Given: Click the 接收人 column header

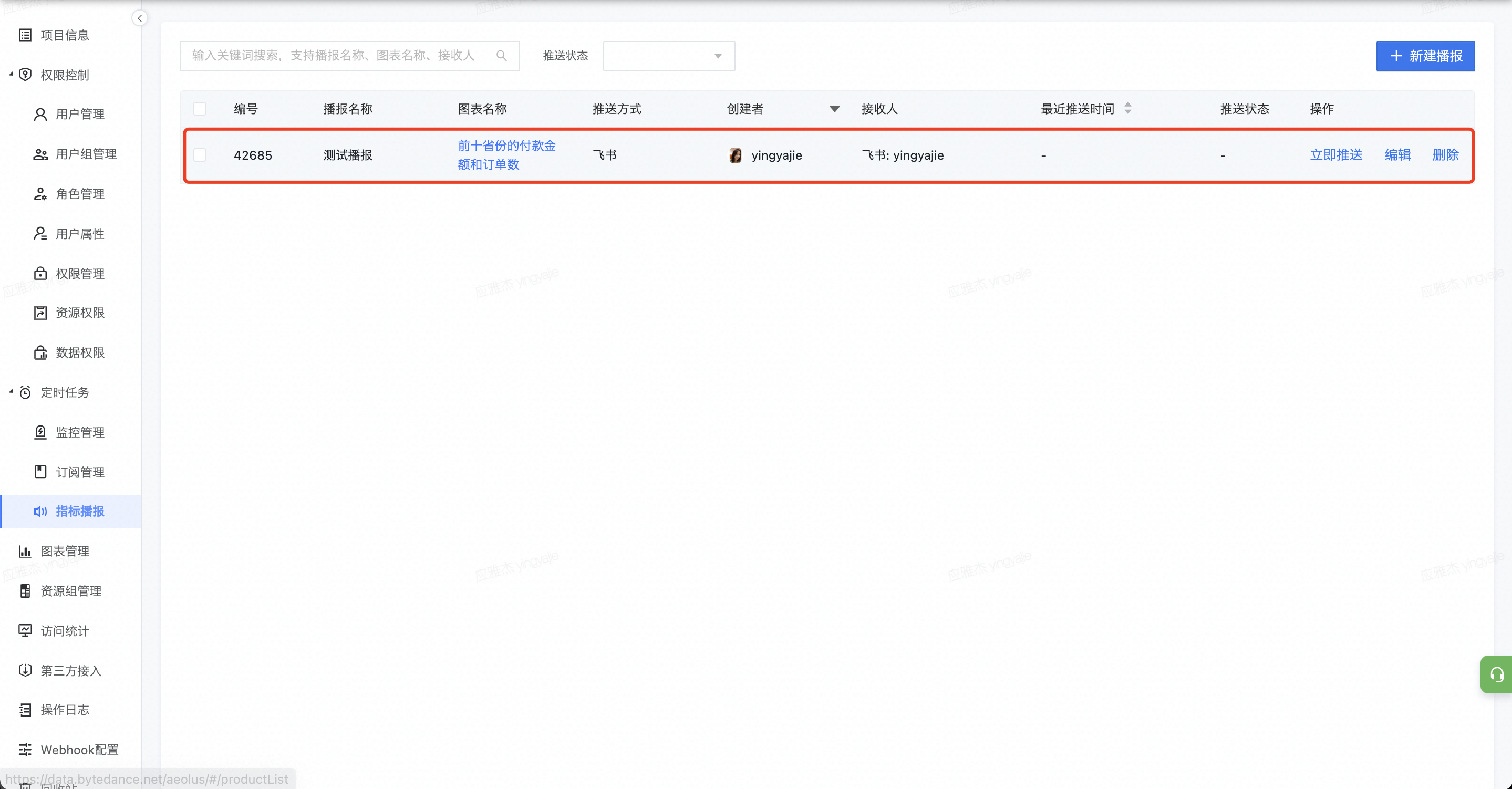Looking at the screenshot, I should click(880, 109).
